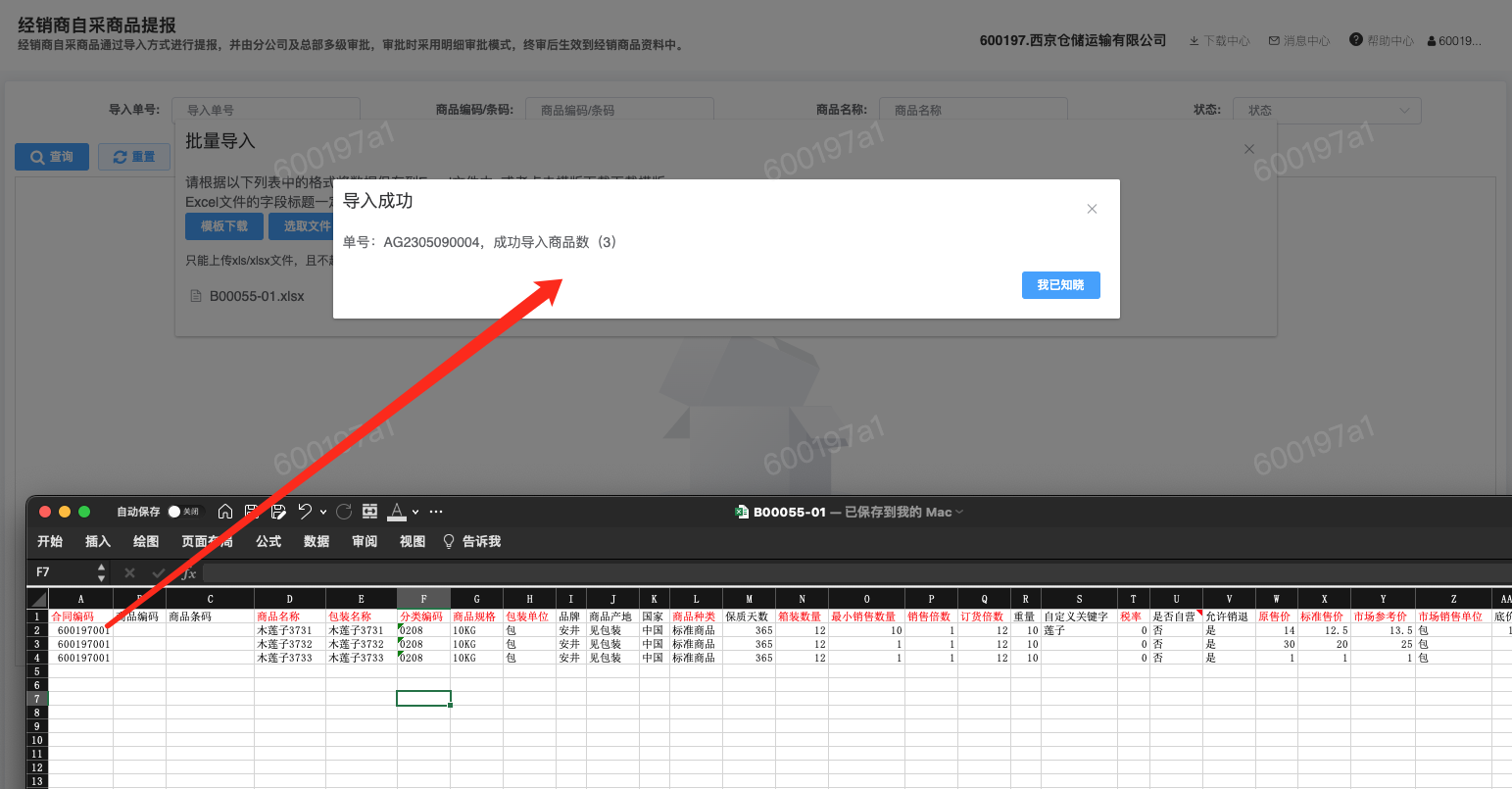Select the 13.5 cell under 市场参考价
Viewport: 1512px width, 789px height.
pyautogui.click(x=1383, y=630)
